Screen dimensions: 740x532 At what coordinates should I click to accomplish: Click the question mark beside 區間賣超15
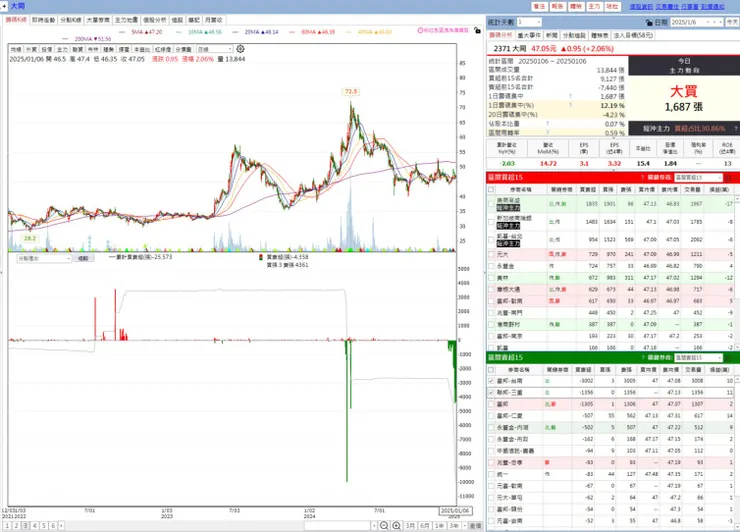click(x=642, y=358)
